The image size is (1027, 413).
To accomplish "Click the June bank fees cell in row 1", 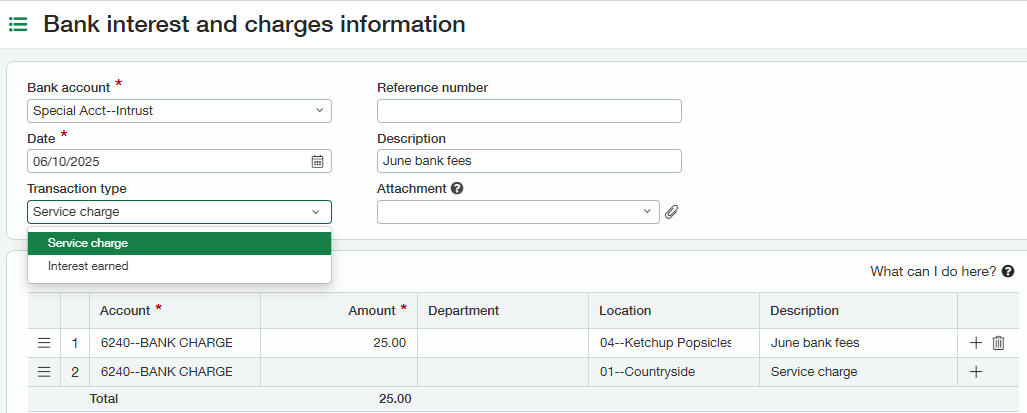I will click(x=859, y=343).
